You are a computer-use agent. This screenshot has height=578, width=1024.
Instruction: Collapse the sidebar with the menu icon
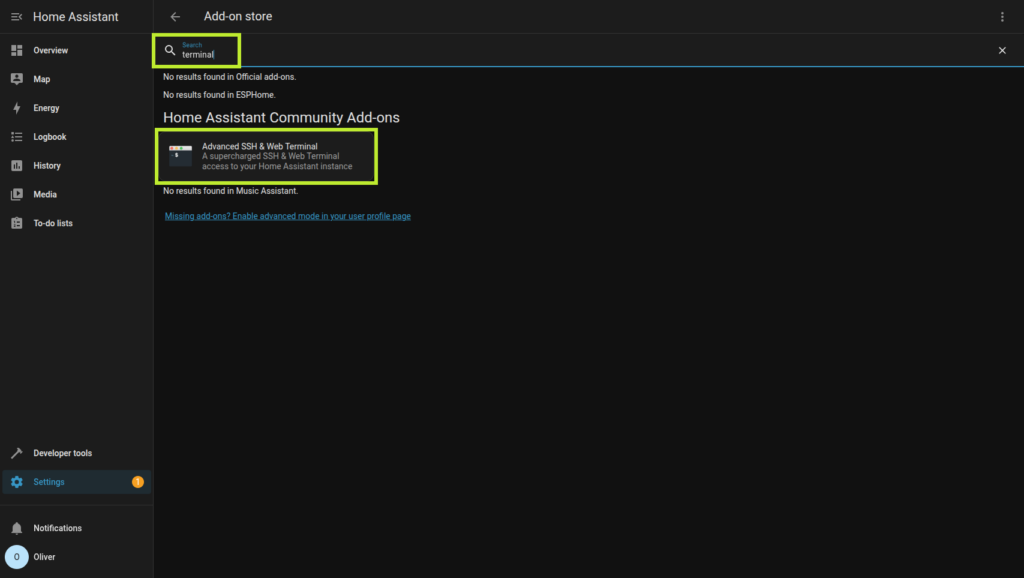pos(16,17)
